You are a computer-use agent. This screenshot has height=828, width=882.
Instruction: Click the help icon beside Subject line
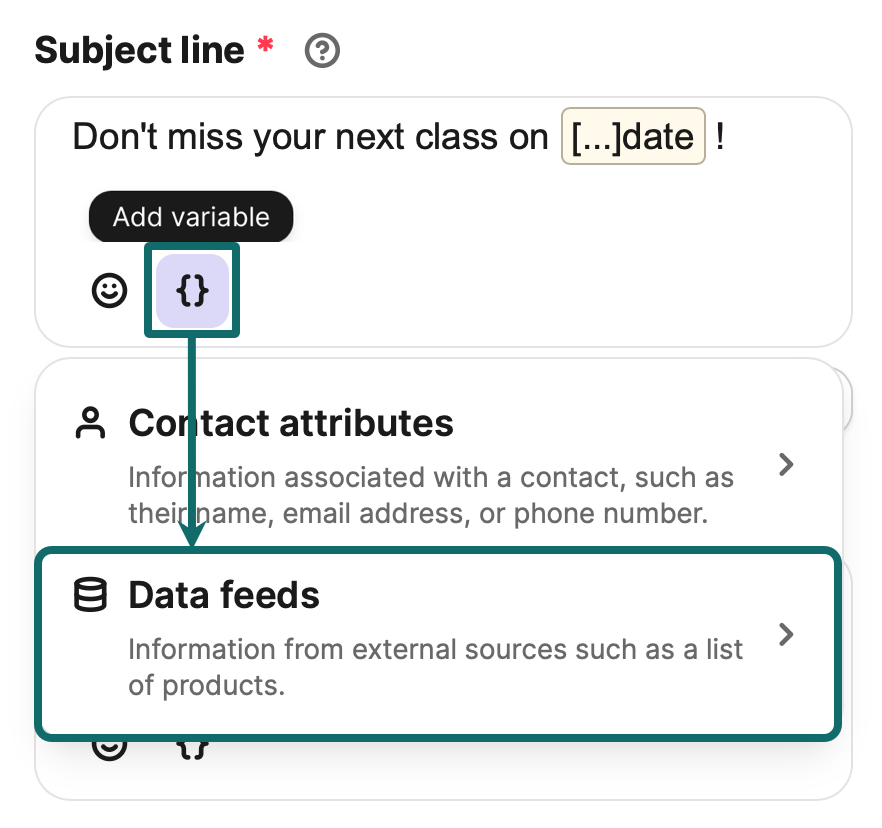pyautogui.click(x=322, y=51)
